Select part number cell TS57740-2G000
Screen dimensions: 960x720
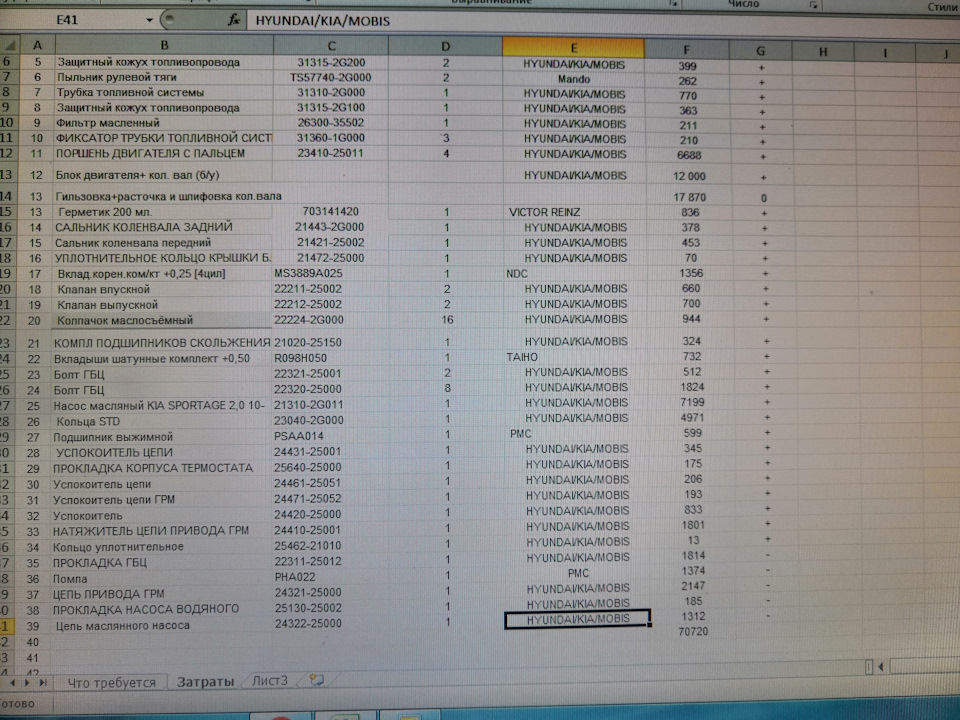click(x=331, y=77)
